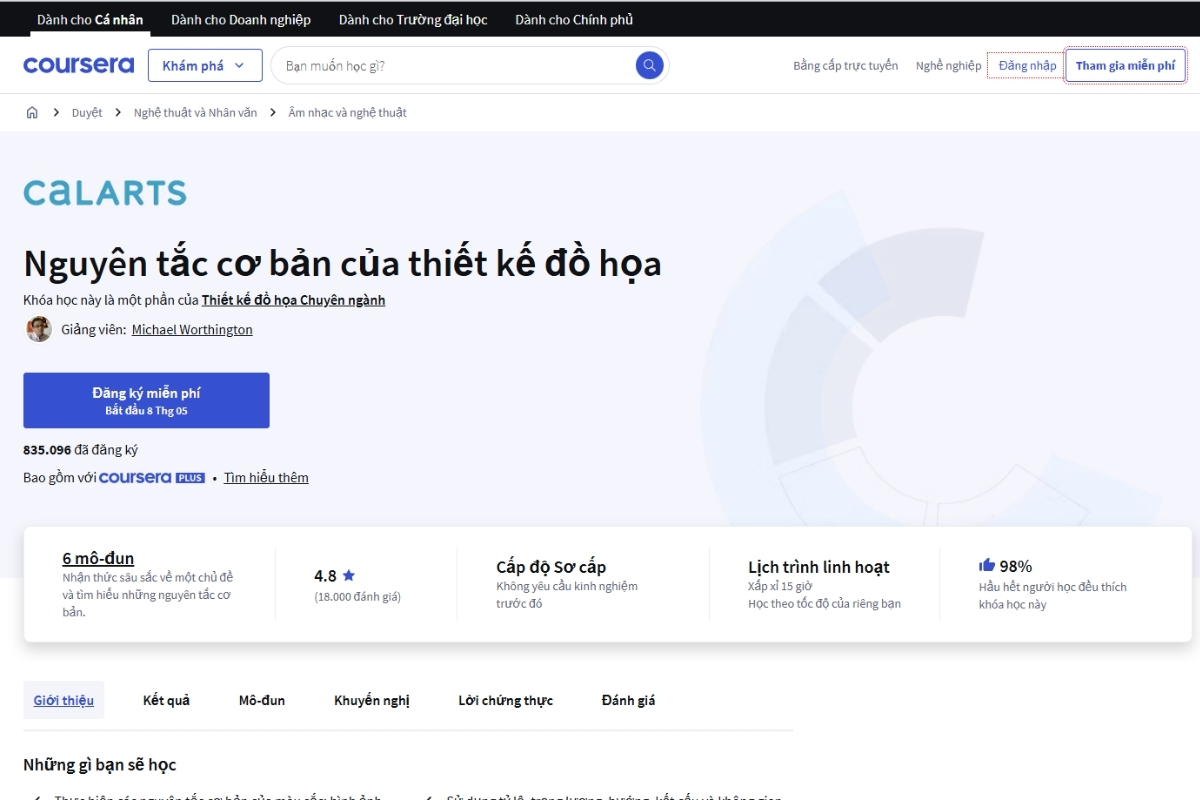Switch to the Đánh giá tab
The image size is (1200, 800).
pyautogui.click(x=628, y=700)
